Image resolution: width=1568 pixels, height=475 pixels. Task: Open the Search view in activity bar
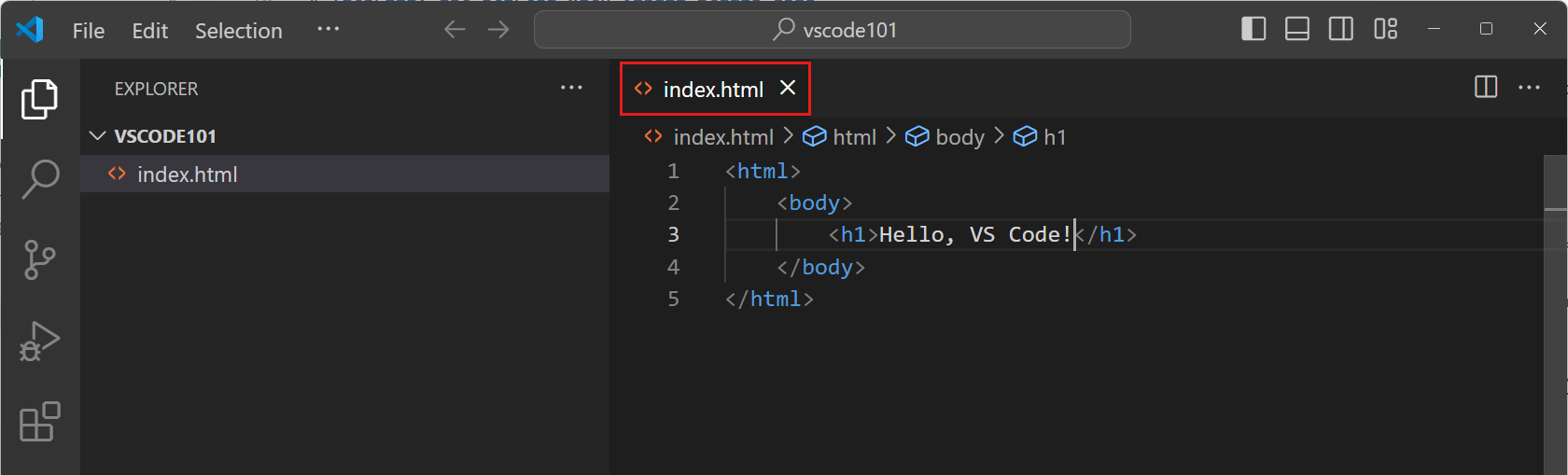pos(40,178)
